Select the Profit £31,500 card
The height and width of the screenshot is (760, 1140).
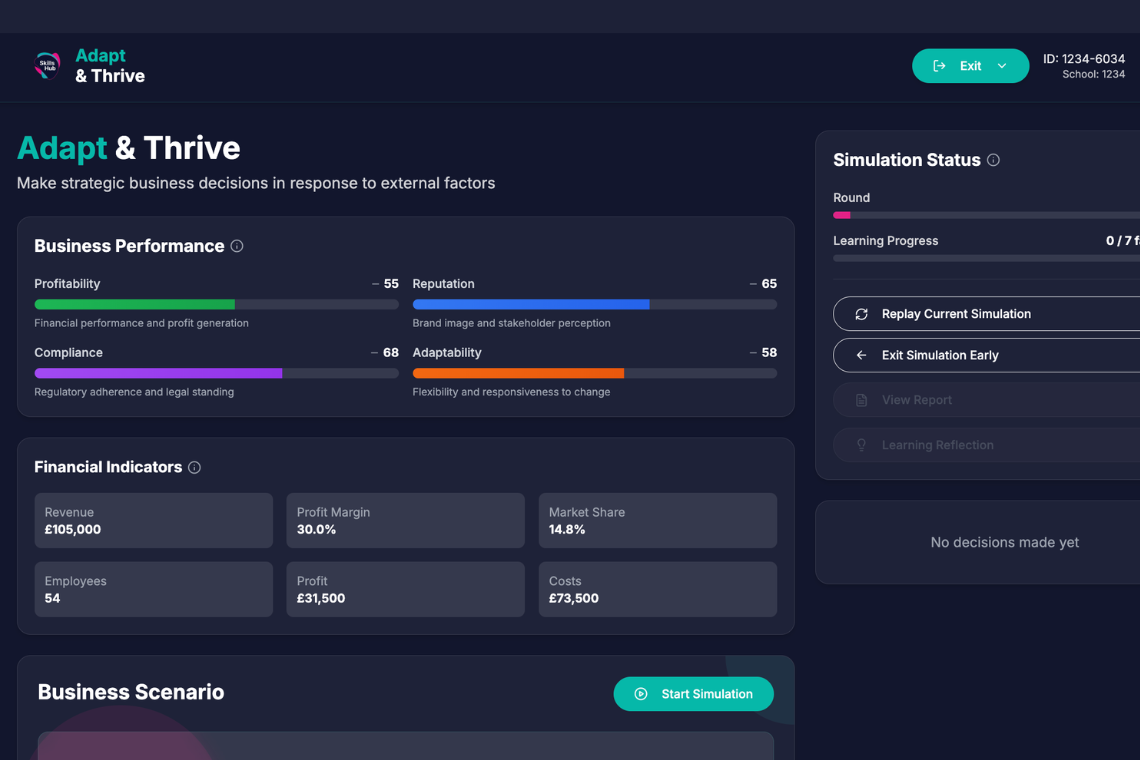tap(406, 589)
